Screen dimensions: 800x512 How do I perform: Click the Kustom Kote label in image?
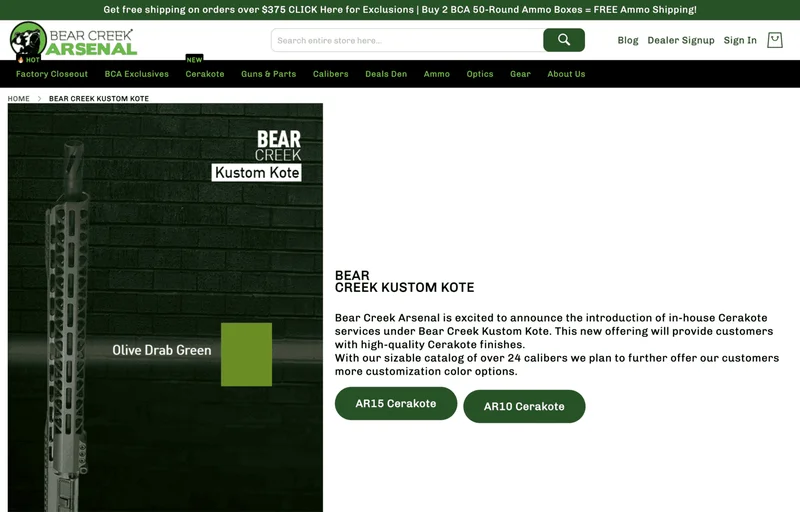257,172
